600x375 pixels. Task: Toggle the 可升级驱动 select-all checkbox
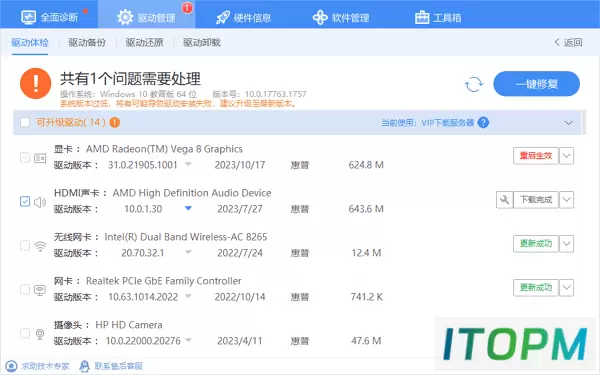point(25,122)
